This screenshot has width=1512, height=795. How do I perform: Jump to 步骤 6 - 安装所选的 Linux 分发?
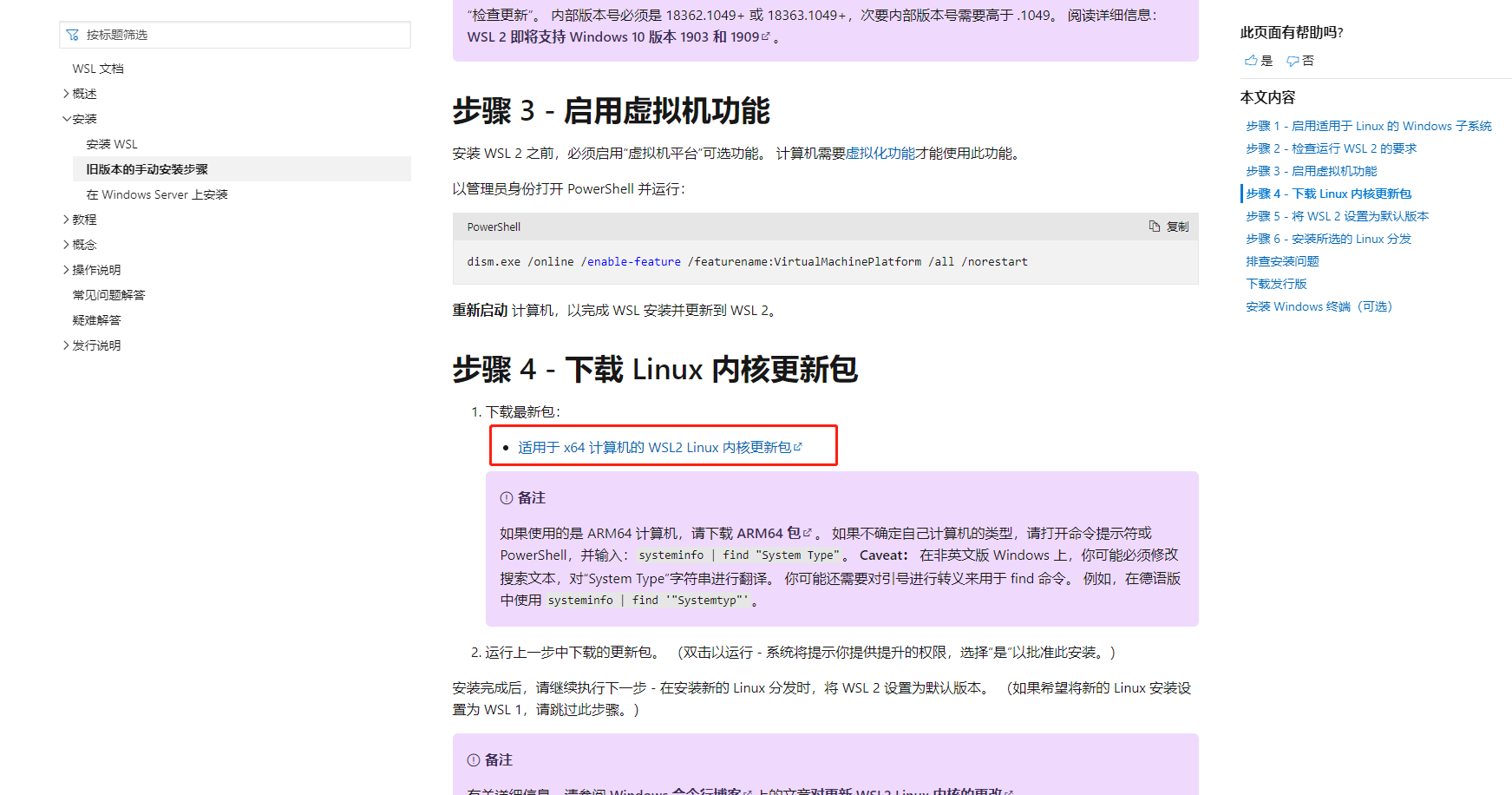pos(1329,240)
